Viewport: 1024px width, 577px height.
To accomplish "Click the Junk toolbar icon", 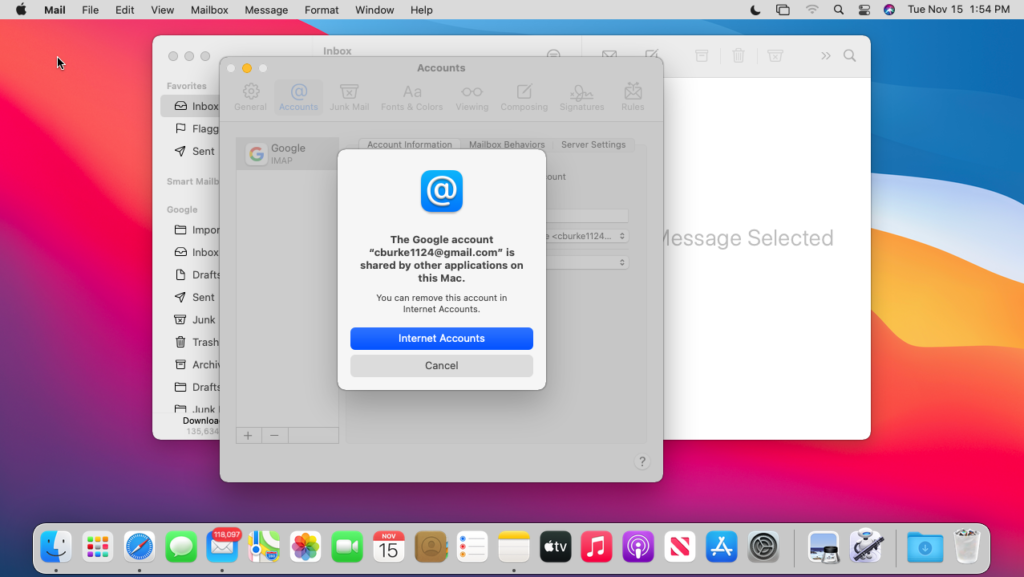I will (775, 55).
